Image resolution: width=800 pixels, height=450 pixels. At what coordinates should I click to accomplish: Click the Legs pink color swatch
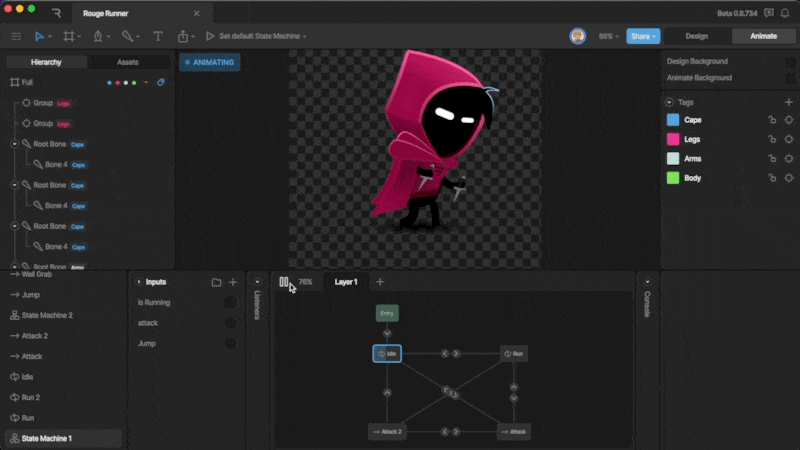[x=673, y=139]
